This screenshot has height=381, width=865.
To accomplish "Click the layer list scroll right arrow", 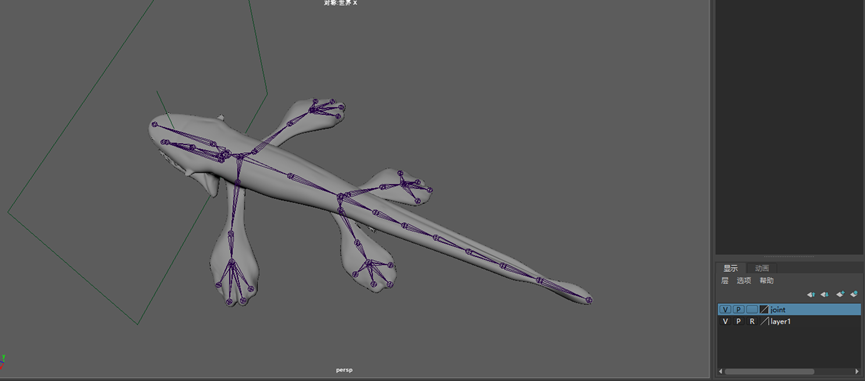I will pos(856,372).
